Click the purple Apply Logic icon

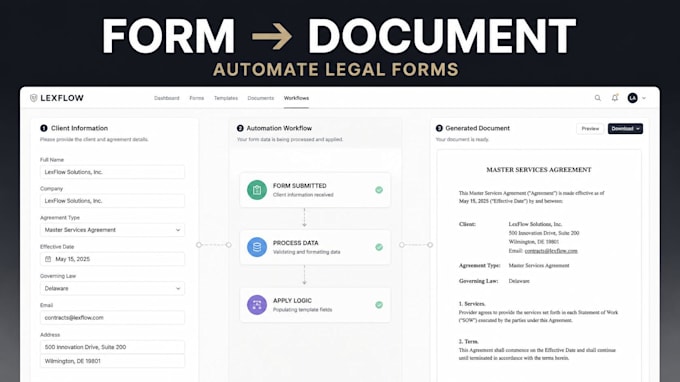point(257,305)
